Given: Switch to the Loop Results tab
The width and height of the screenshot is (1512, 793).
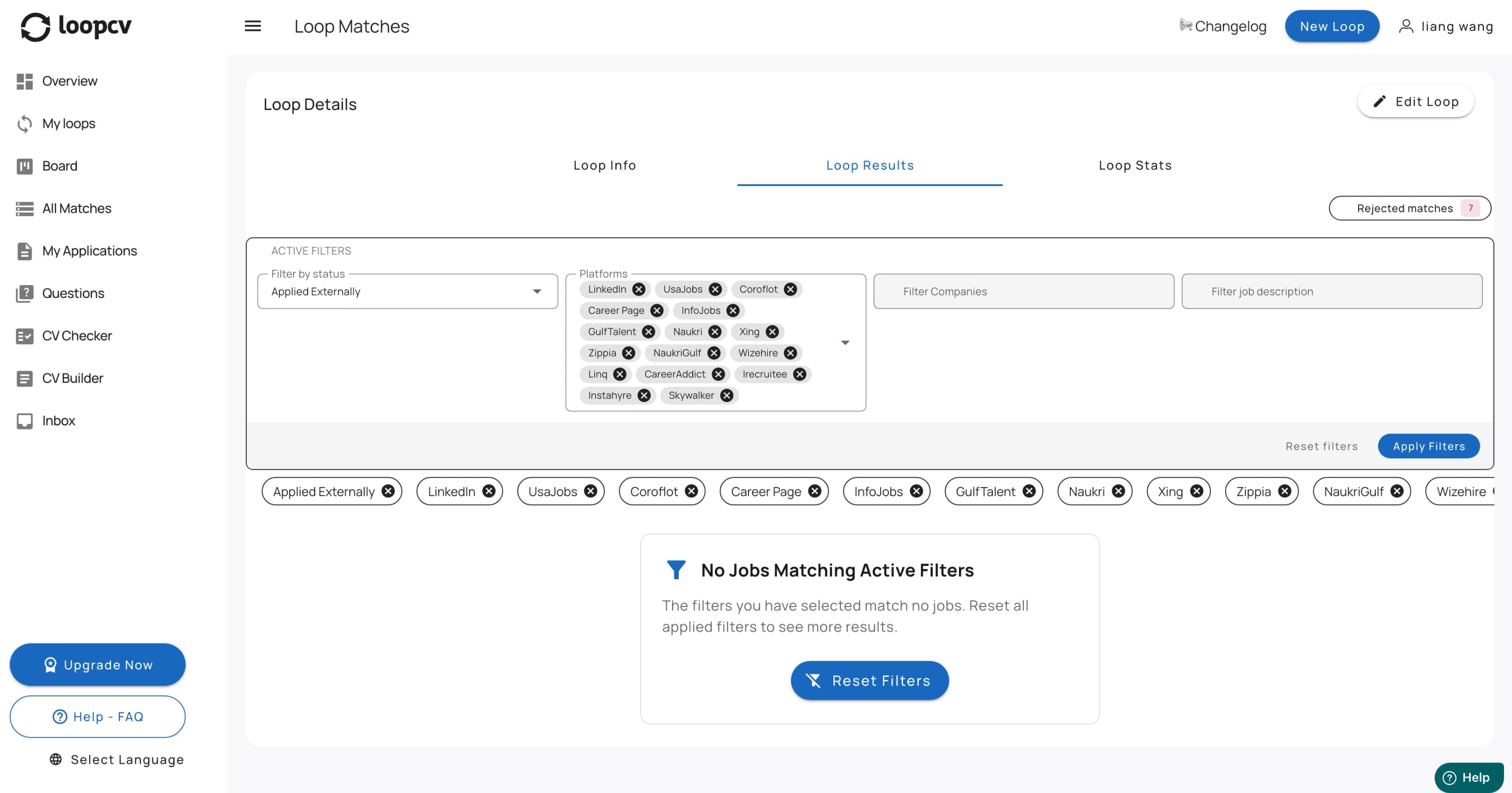Looking at the screenshot, I should pos(870,166).
